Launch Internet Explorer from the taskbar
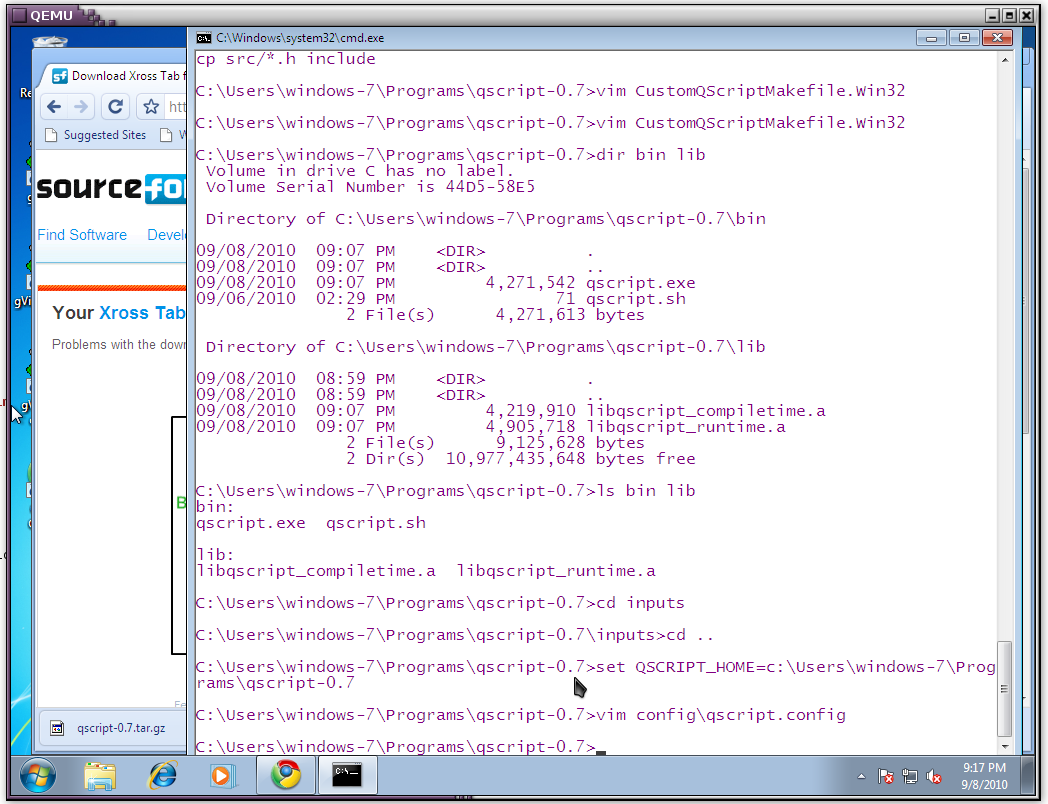 click(162, 775)
